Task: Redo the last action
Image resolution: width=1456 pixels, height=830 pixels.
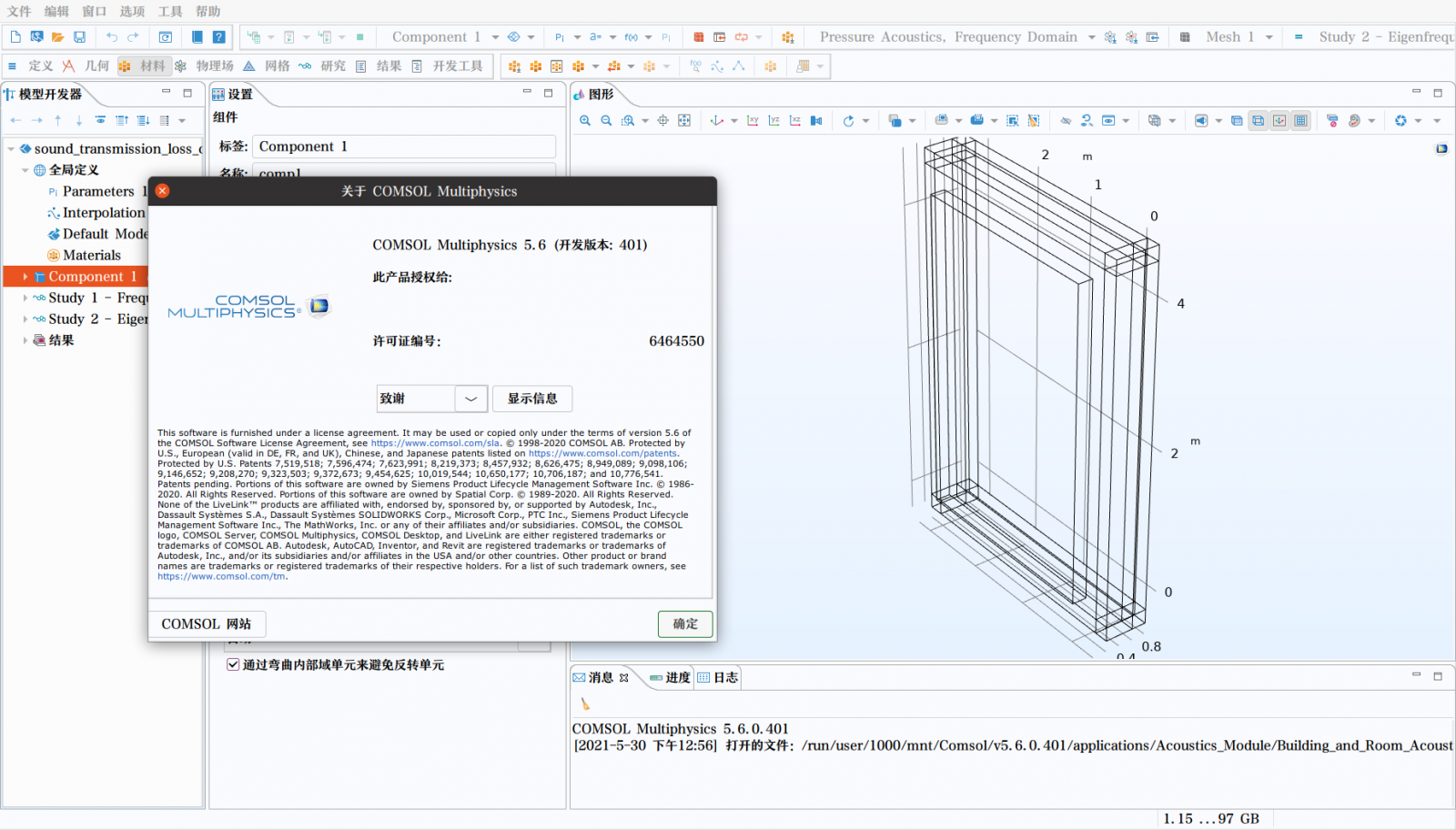Action: tap(133, 37)
